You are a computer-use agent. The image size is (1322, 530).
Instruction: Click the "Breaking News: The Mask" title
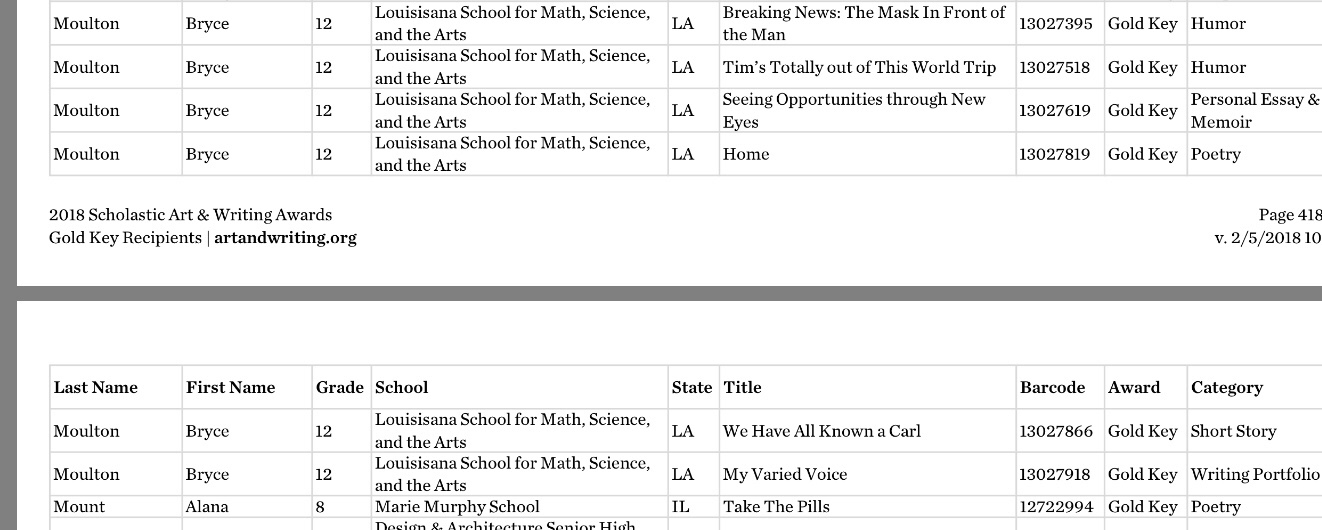863,23
